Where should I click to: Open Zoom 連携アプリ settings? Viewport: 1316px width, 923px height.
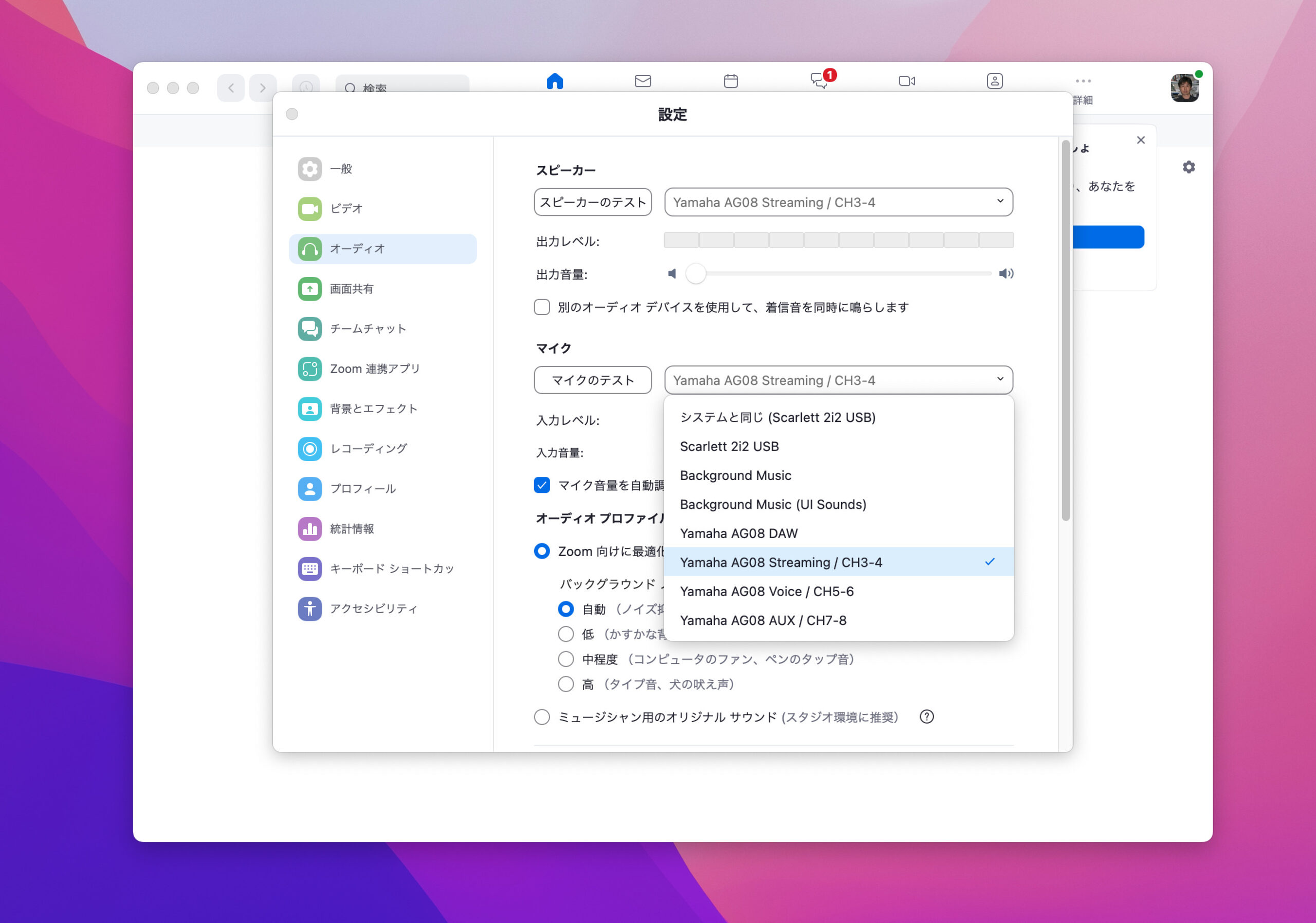tap(382, 369)
